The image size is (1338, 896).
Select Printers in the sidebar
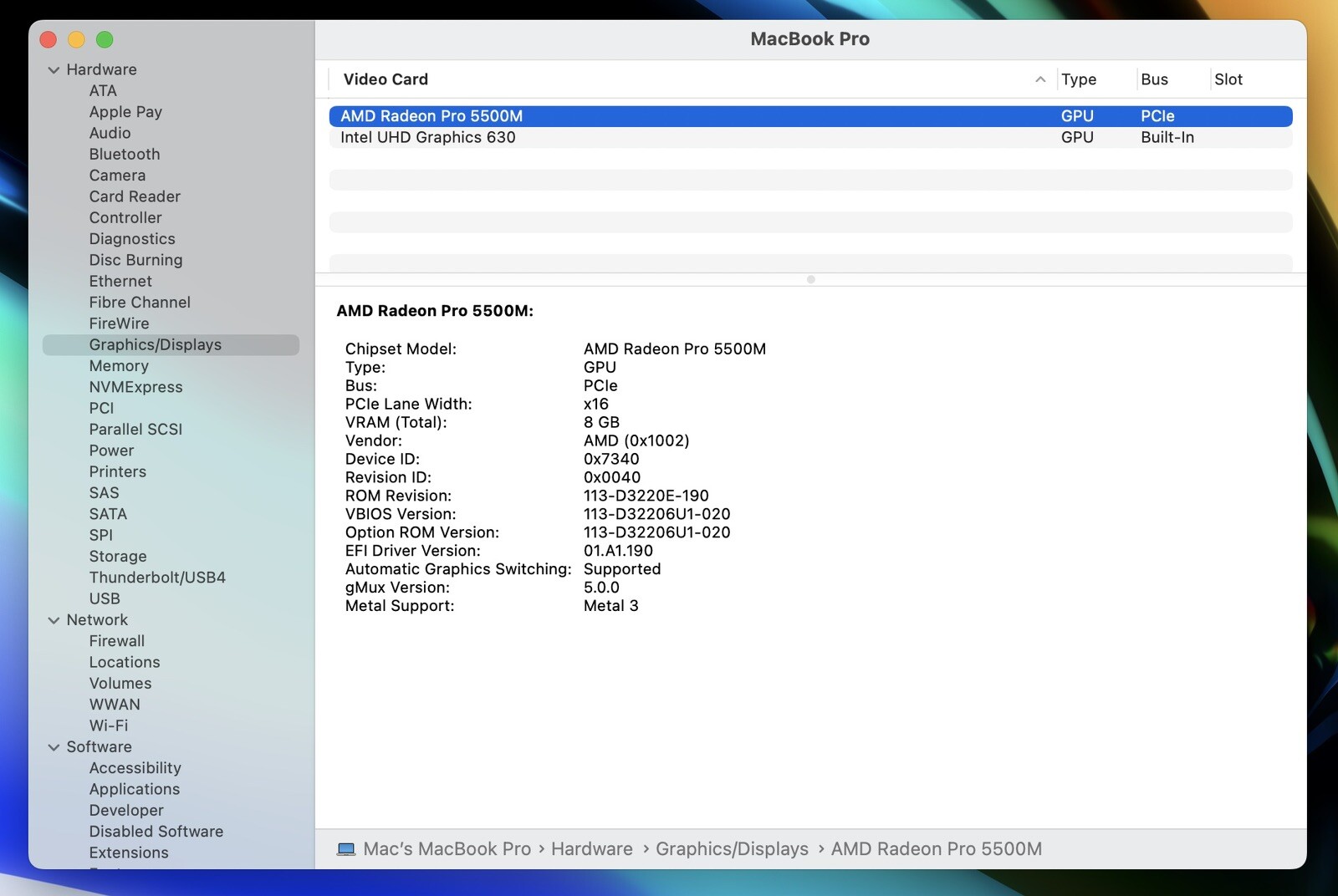(117, 471)
